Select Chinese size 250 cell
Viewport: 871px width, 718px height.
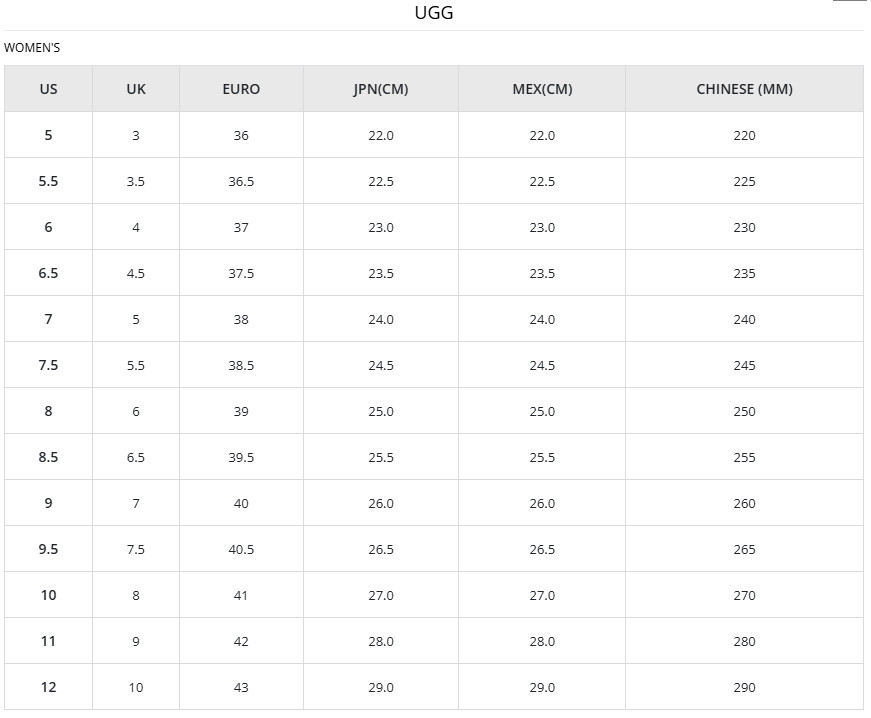tap(744, 411)
